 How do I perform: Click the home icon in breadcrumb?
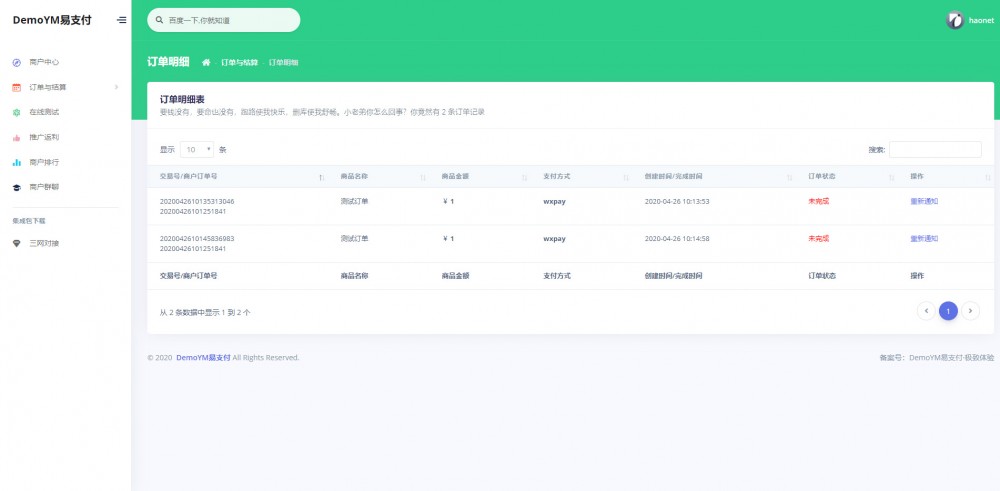coord(206,62)
